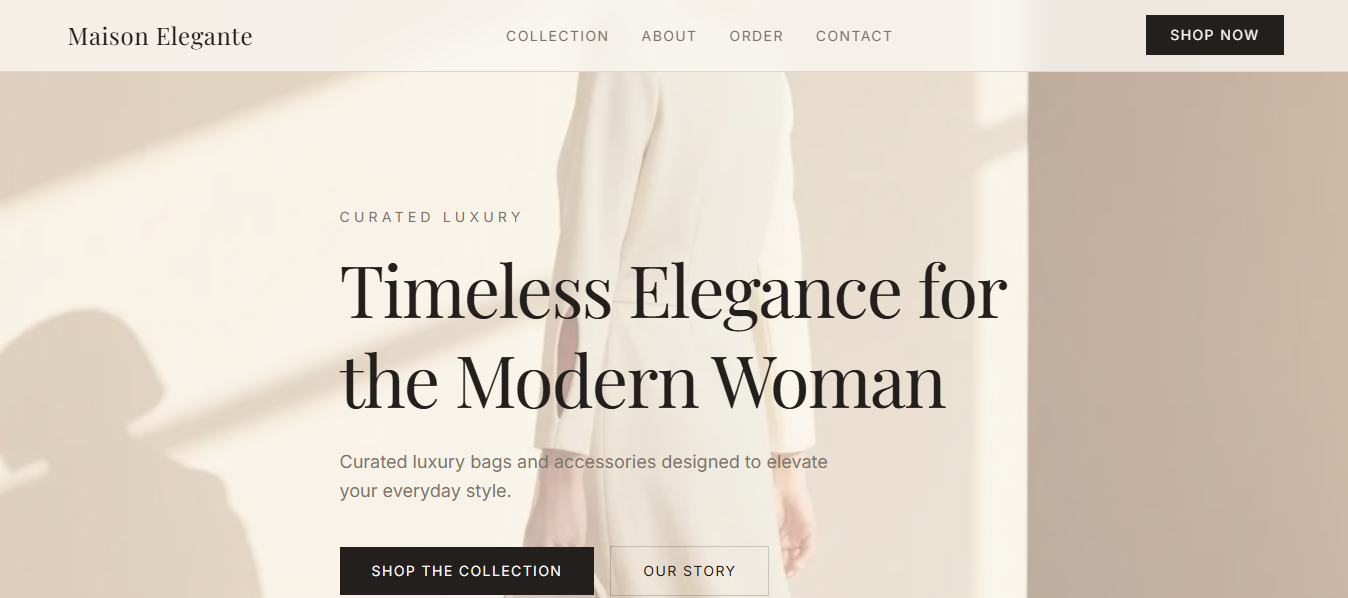Return home using the site logo

coord(159,36)
